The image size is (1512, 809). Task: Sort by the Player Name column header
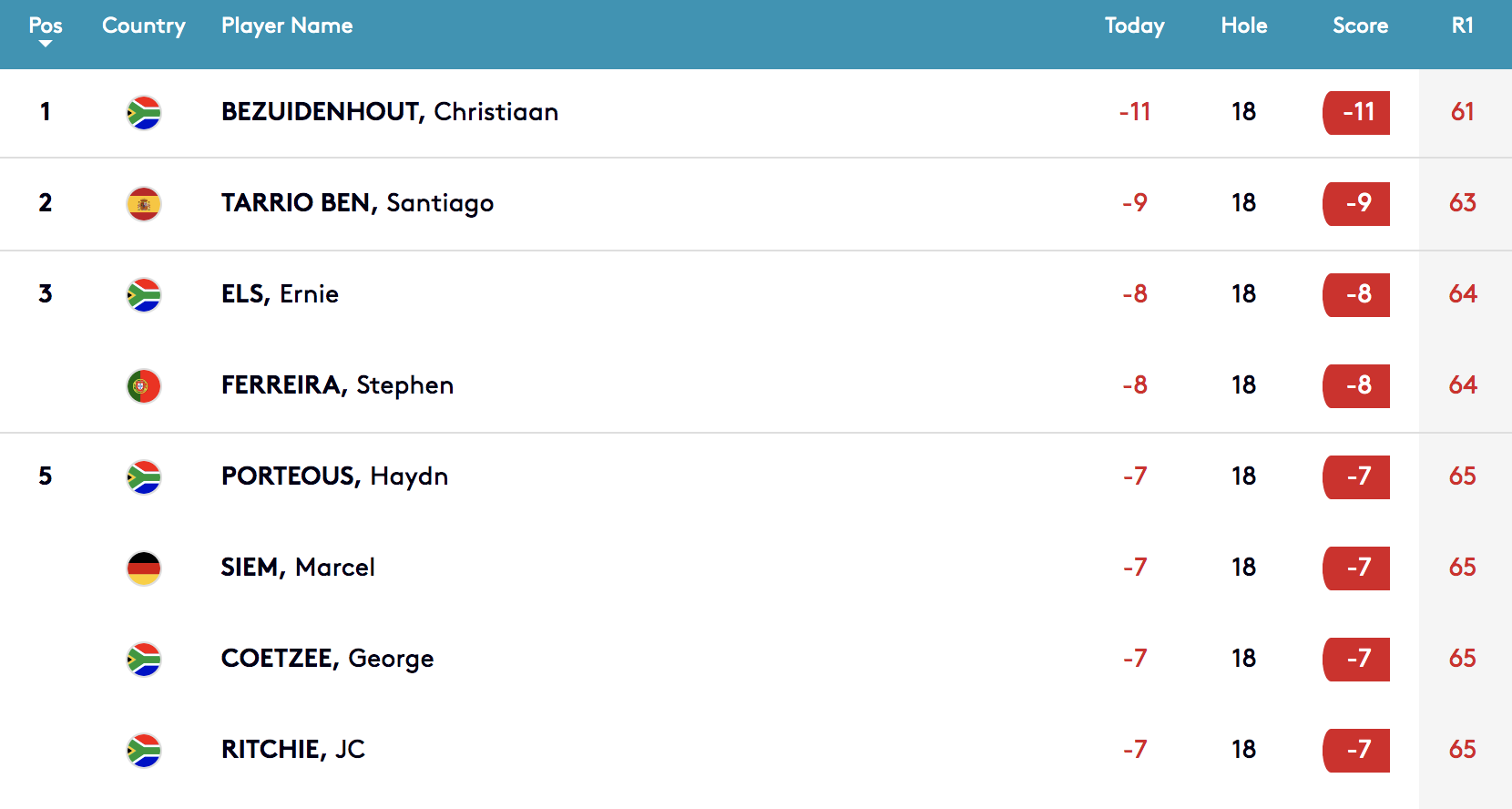(x=287, y=26)
